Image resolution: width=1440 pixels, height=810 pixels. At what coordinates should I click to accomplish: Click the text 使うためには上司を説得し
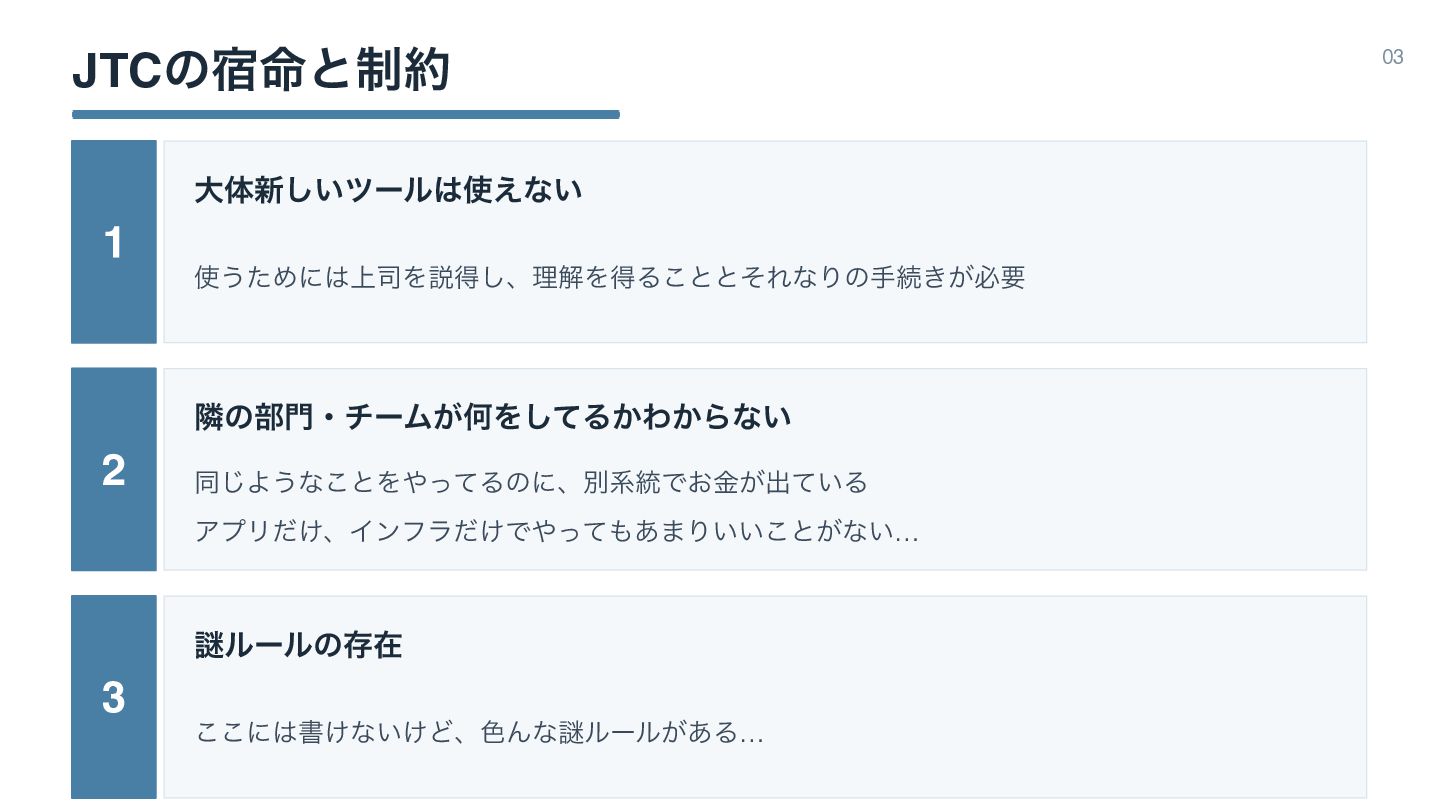pyautogui.click(x=350, y=277)
